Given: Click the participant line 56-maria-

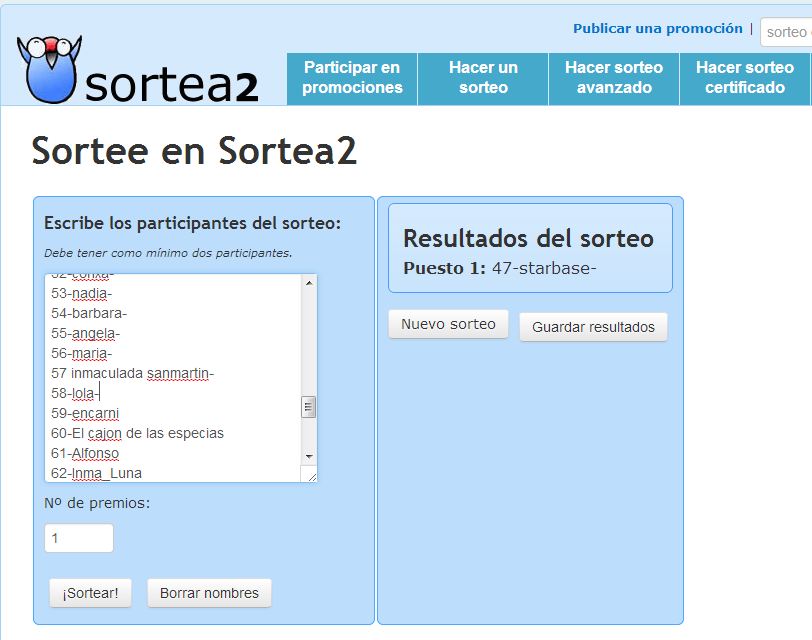Looking at the screenshot, I should coord(82,353).
